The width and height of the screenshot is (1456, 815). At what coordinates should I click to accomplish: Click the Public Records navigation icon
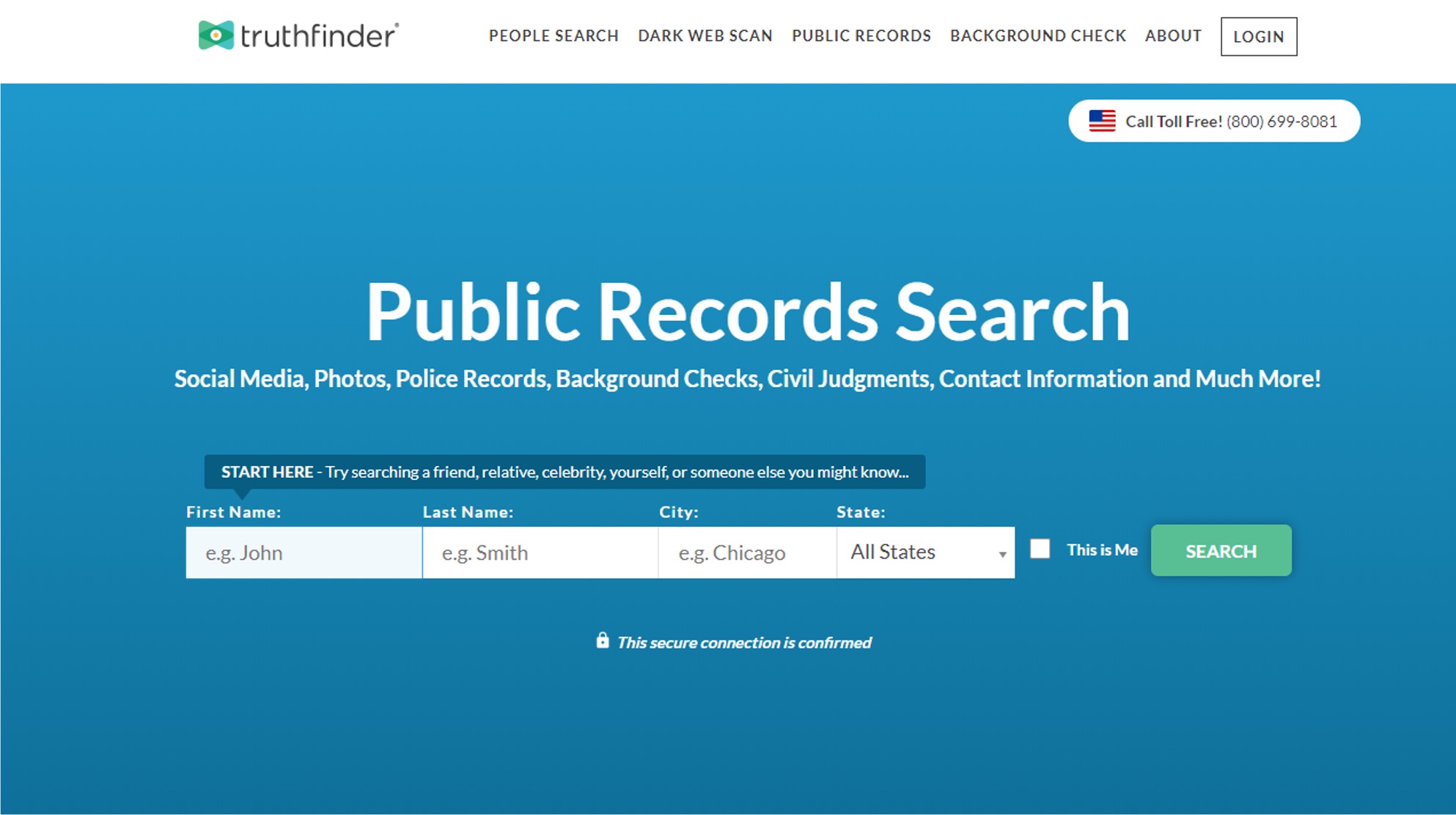(861, 36)
